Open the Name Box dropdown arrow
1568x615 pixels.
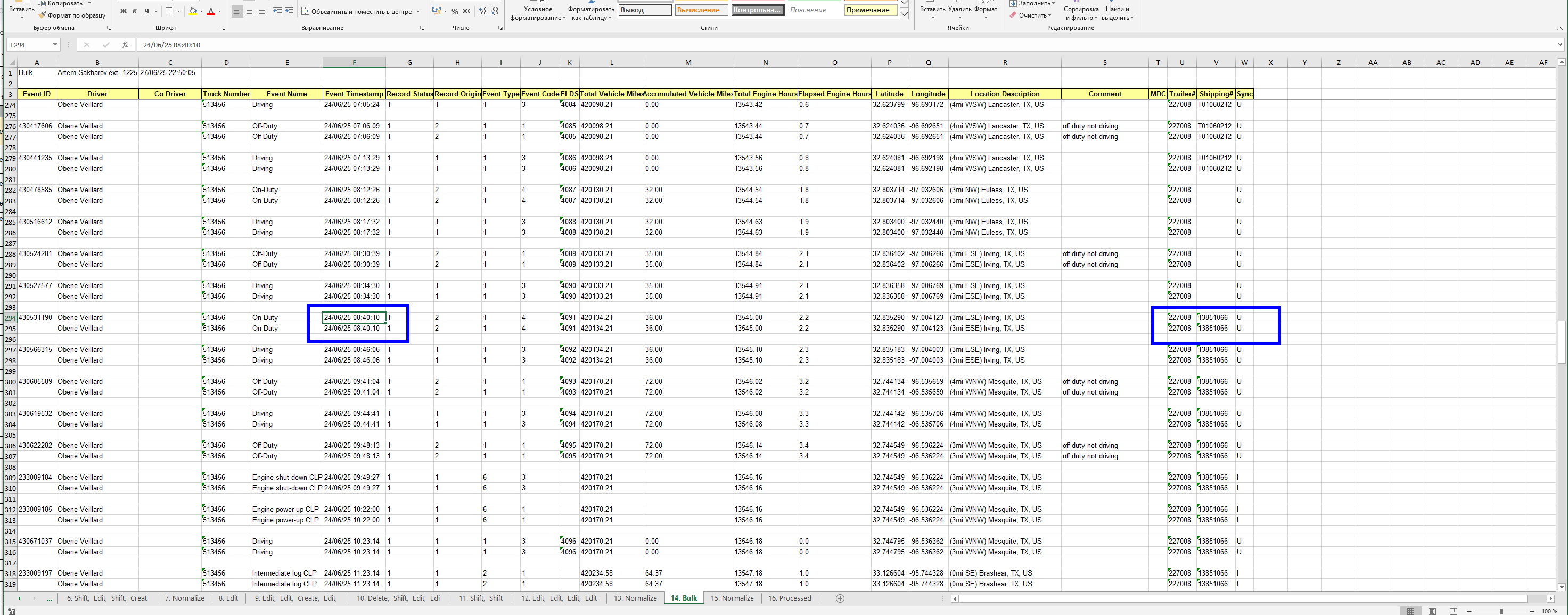(x=55, y=44)
